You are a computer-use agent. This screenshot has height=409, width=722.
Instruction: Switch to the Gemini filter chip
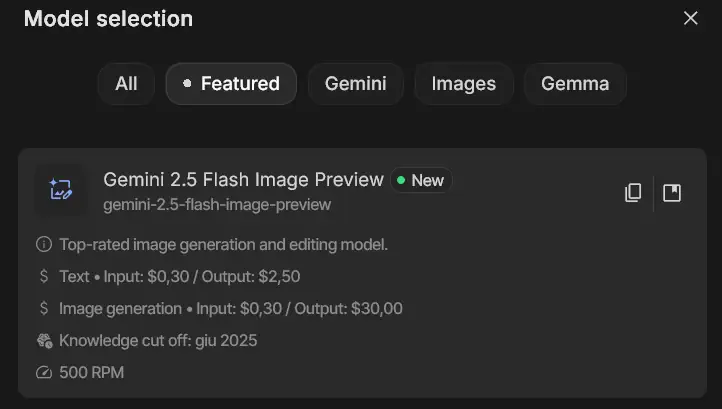(x=355, y=84)
